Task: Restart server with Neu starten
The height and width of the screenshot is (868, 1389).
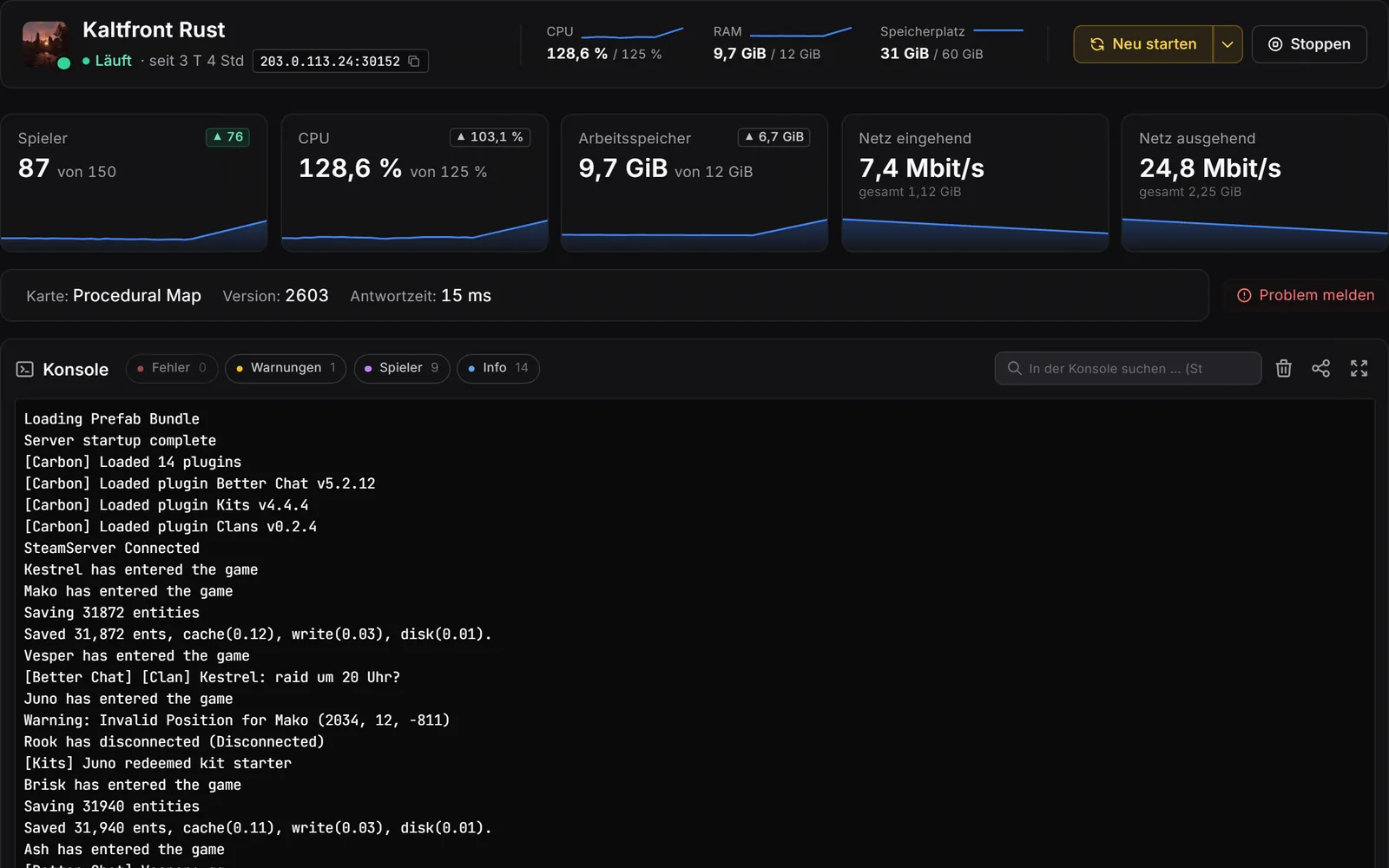Action: point(1143,44)
